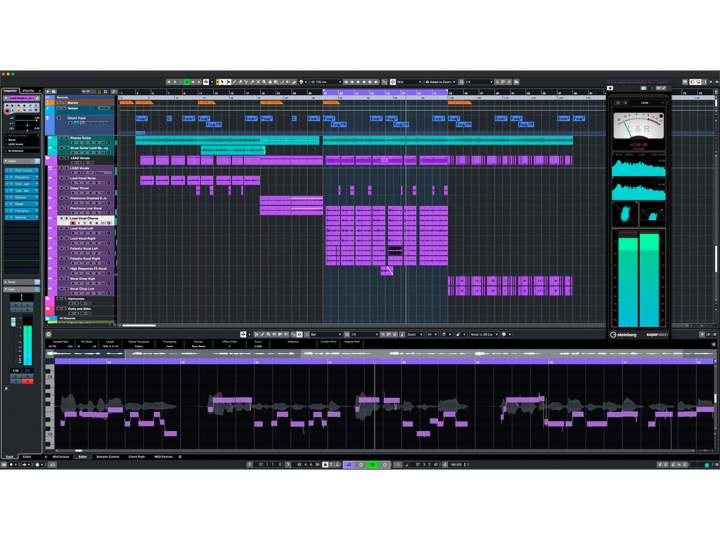Switch to the Sampler Control tab
720x540 pixels.
[x=108, y=456]
